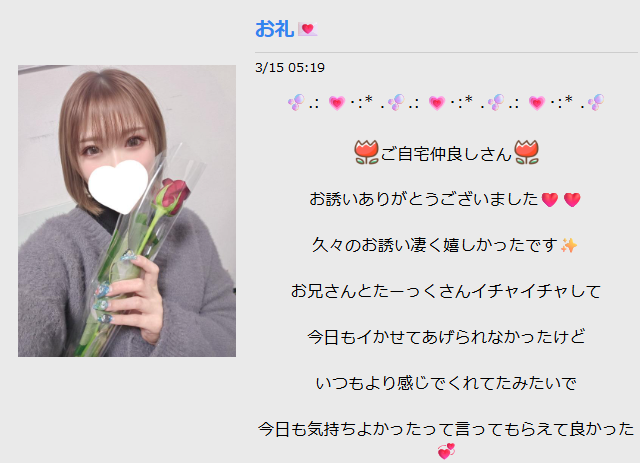Click the ご自宅仲良しさん heading text
Screen dimensions: 640x463
tap(446, 154)
